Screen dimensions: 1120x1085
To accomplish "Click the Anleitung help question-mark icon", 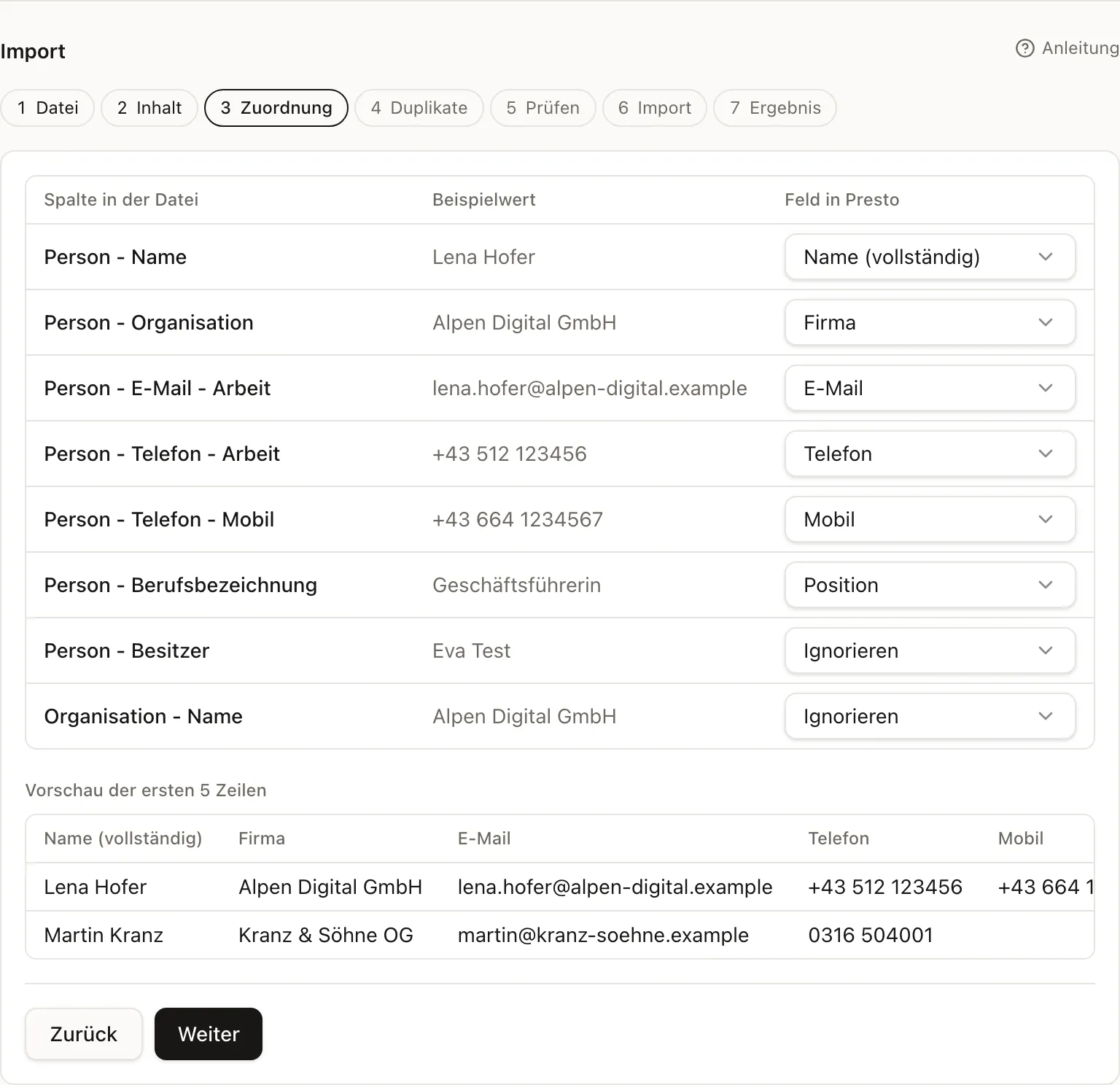I will [1024, 48].
